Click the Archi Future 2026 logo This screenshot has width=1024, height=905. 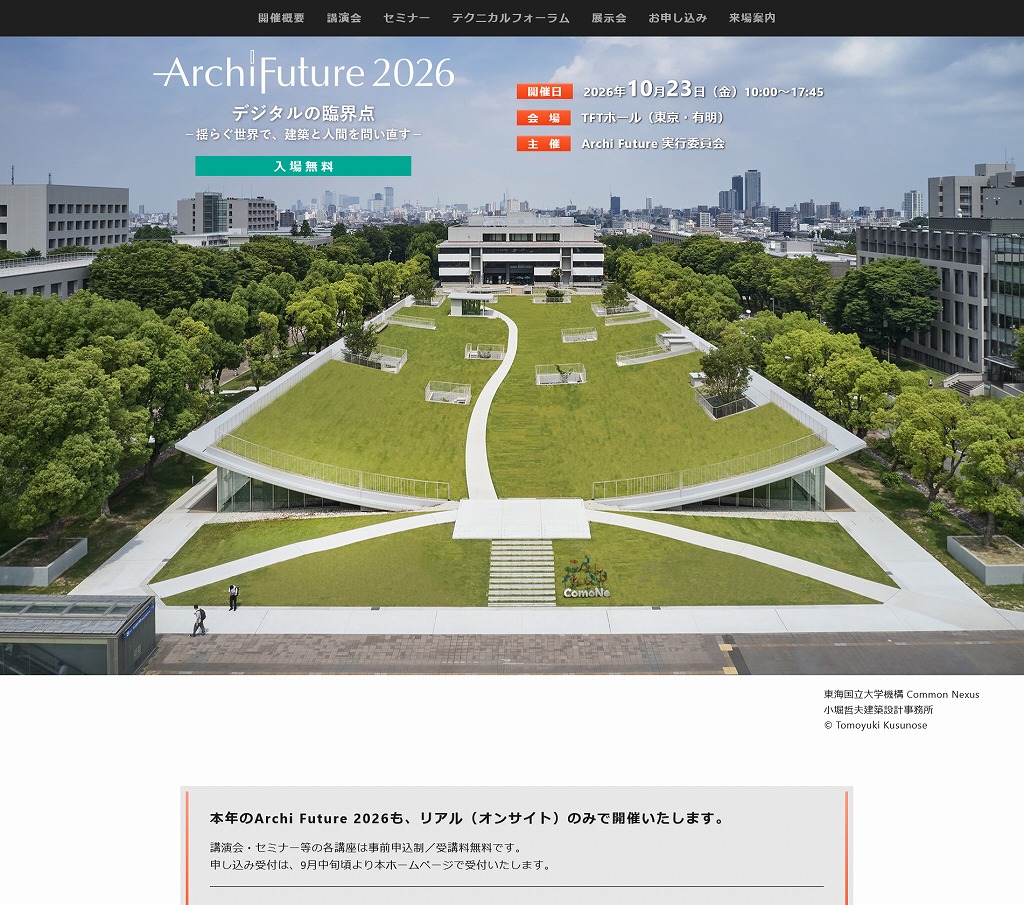tap(304, 72)
